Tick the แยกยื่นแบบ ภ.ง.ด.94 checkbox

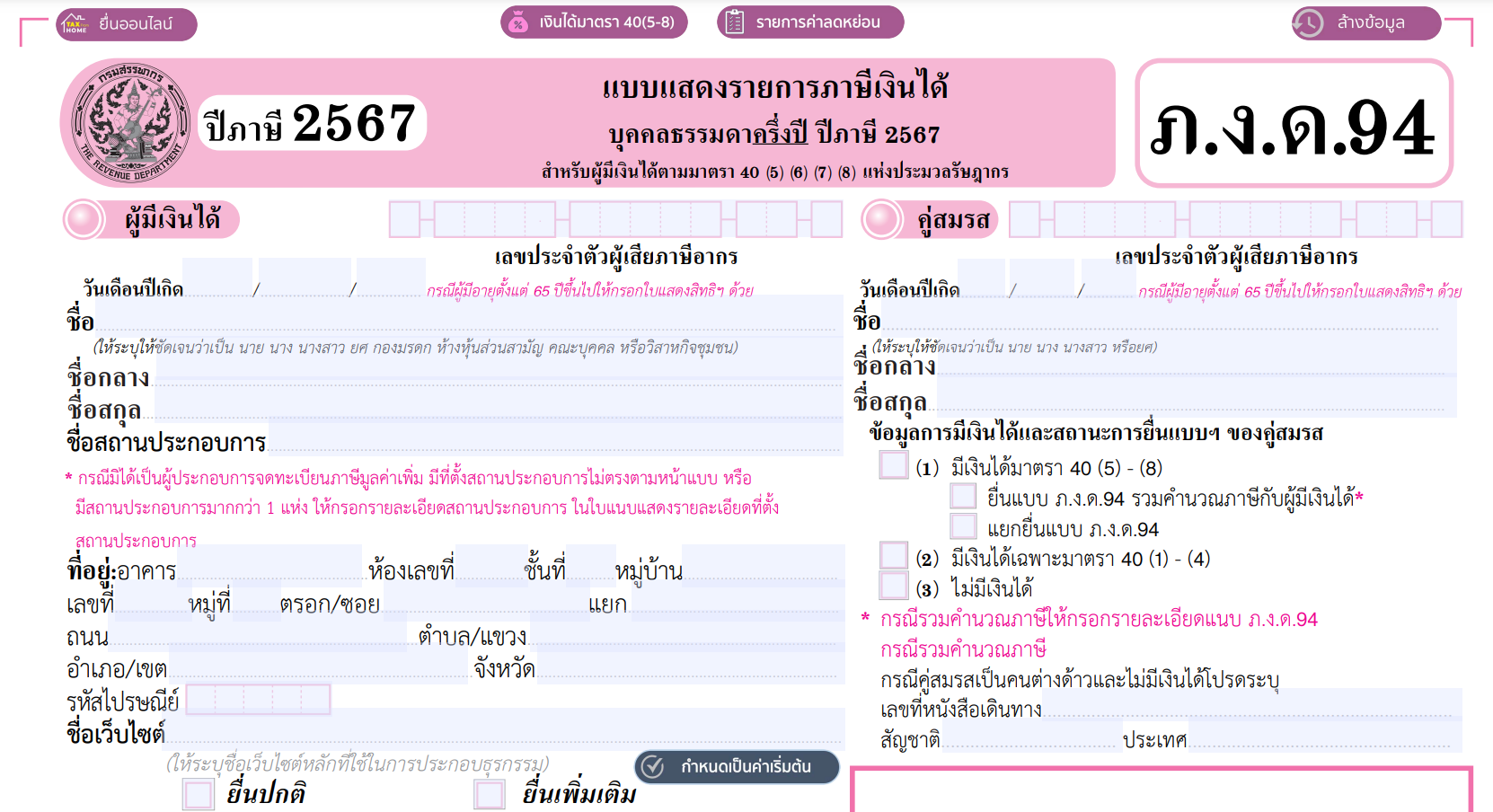pos(964,526)
